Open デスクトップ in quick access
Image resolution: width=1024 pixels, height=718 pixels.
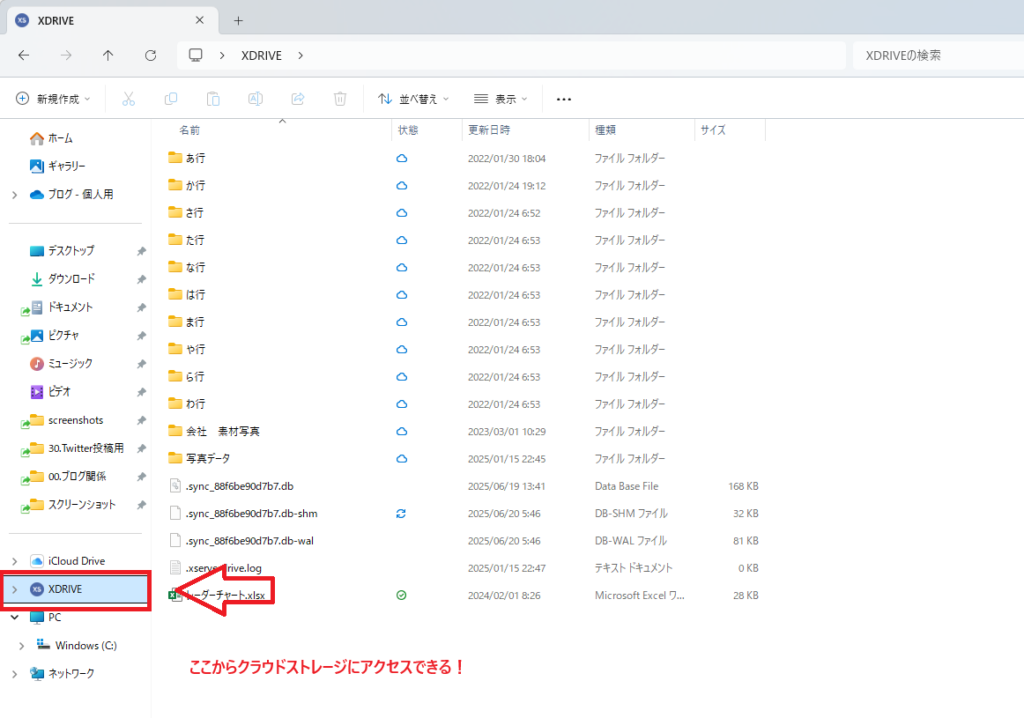[x=62, y=251]
